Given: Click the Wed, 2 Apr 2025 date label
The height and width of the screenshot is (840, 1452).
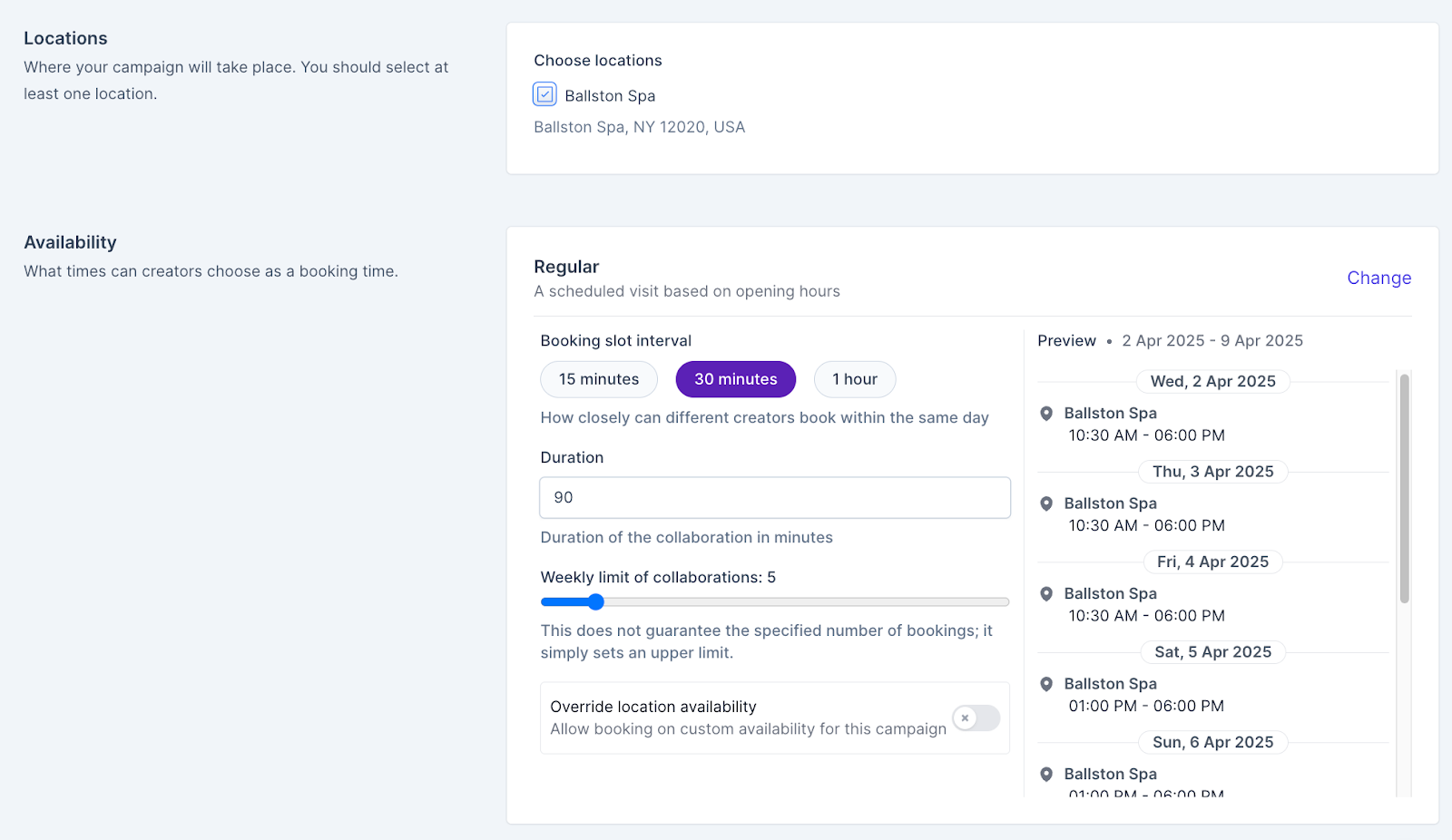Looking at the screenshot, I should [x=1212, y=382].
